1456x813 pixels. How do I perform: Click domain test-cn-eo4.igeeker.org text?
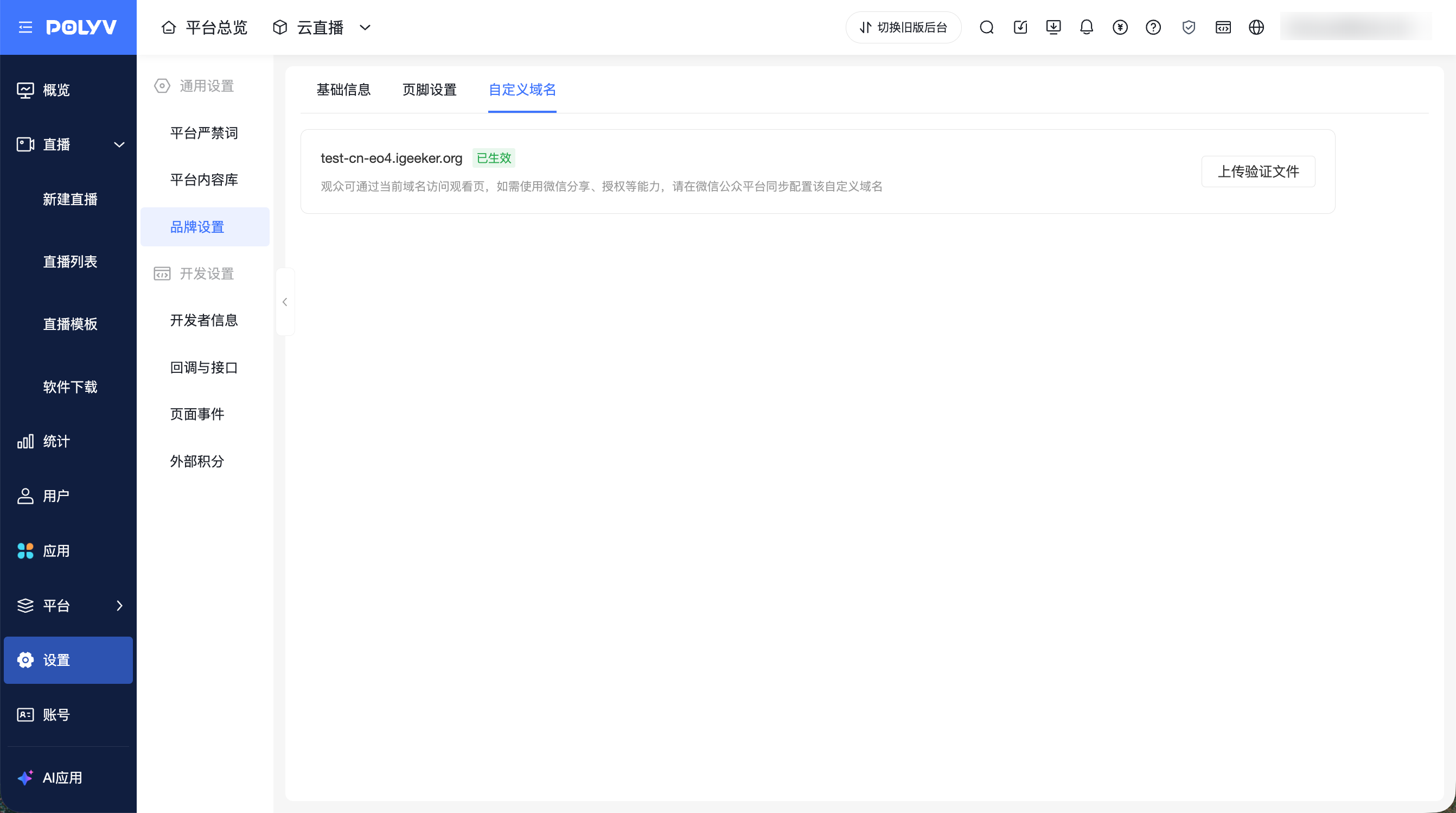click(x=391, y=158)
